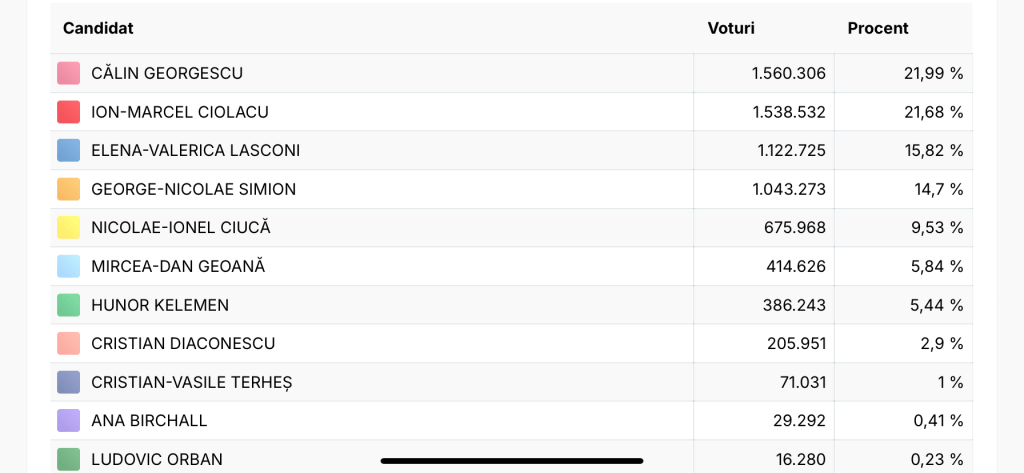Image resolution: width=1024 pixels, height=473 pixels.
Task: Select the Ludovic Orban row name
Action: click(157, 459)
